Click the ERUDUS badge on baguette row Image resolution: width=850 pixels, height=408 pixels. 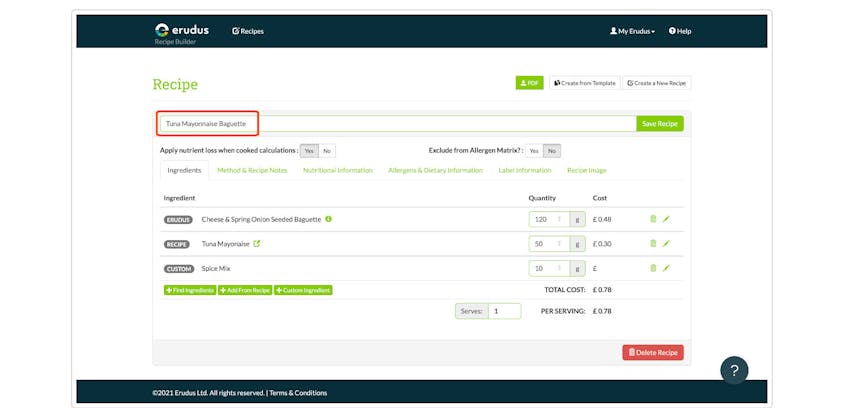coord(178,219)
